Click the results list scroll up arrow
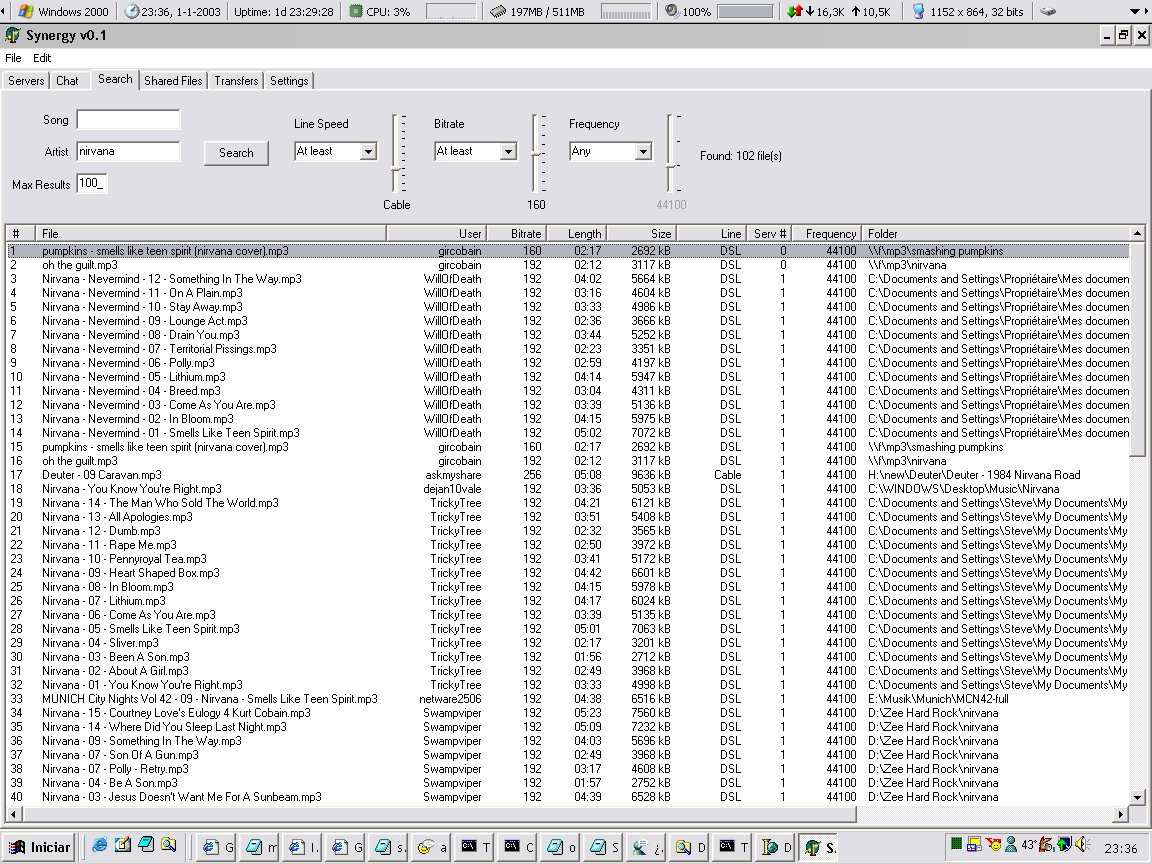 pos(1137,234)
